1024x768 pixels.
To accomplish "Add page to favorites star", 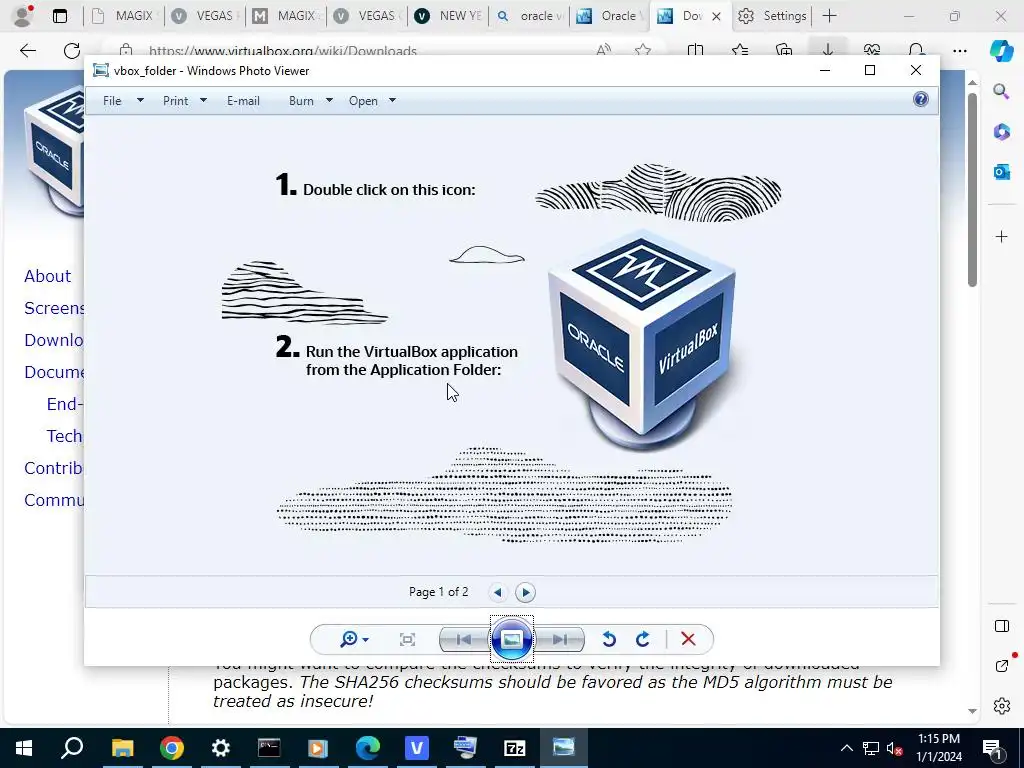I will click(x=643, y=50).
